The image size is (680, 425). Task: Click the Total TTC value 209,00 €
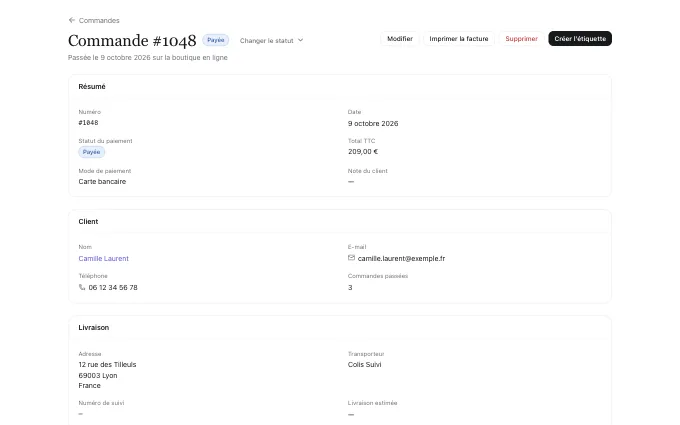(363, 152)
